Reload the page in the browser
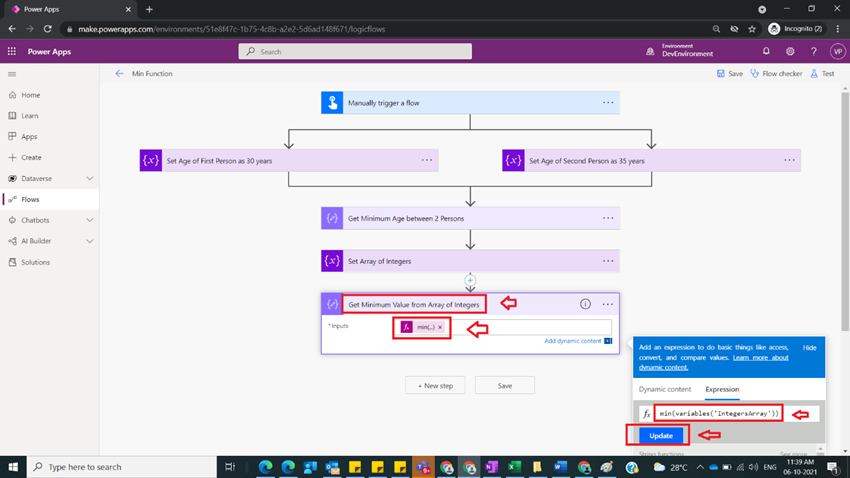Screen dimensions: 850x478 pos(48,29)
